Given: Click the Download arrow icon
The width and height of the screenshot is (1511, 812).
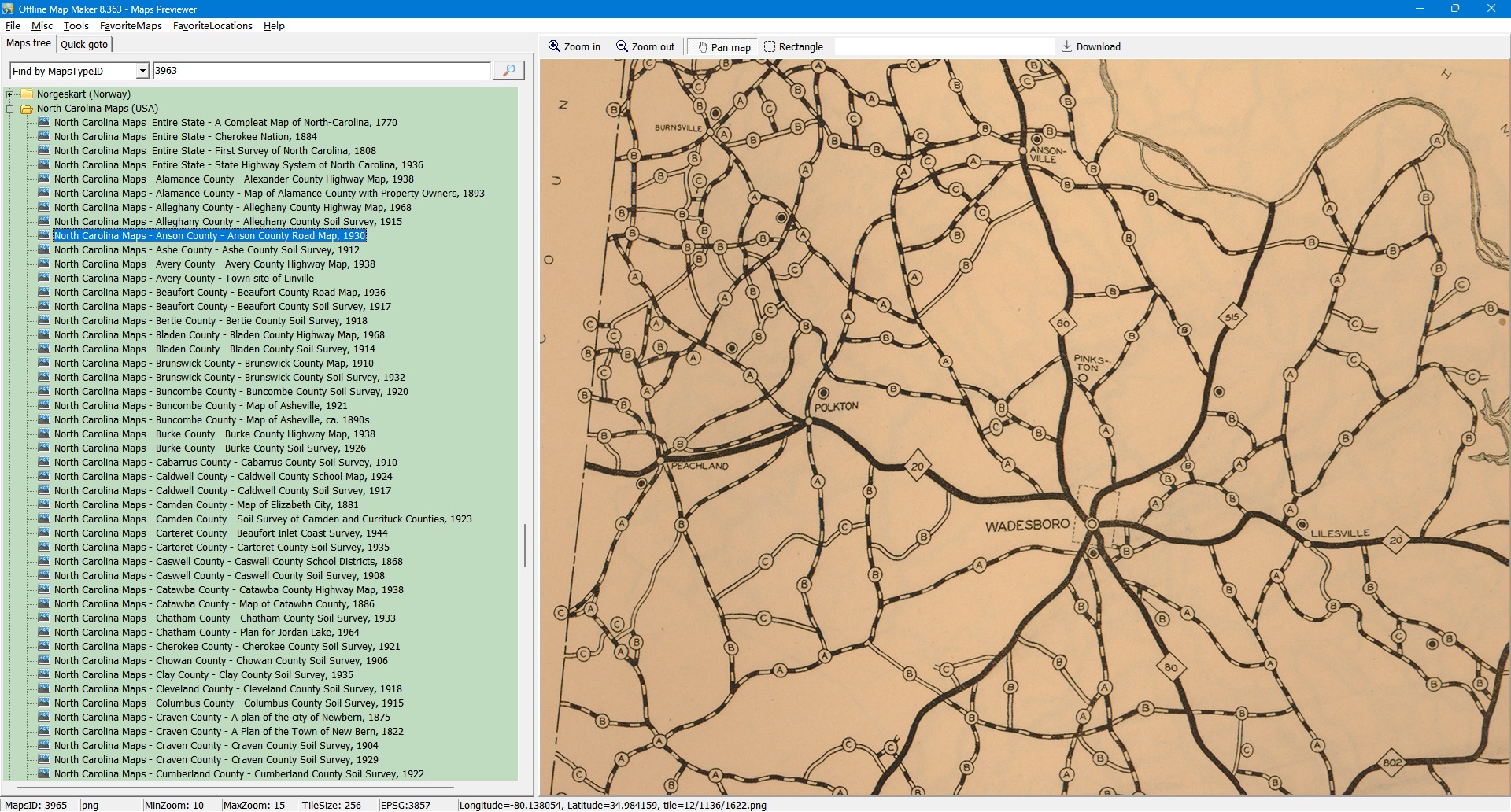Looking at the screenshot, I should tap(1067, 46).
